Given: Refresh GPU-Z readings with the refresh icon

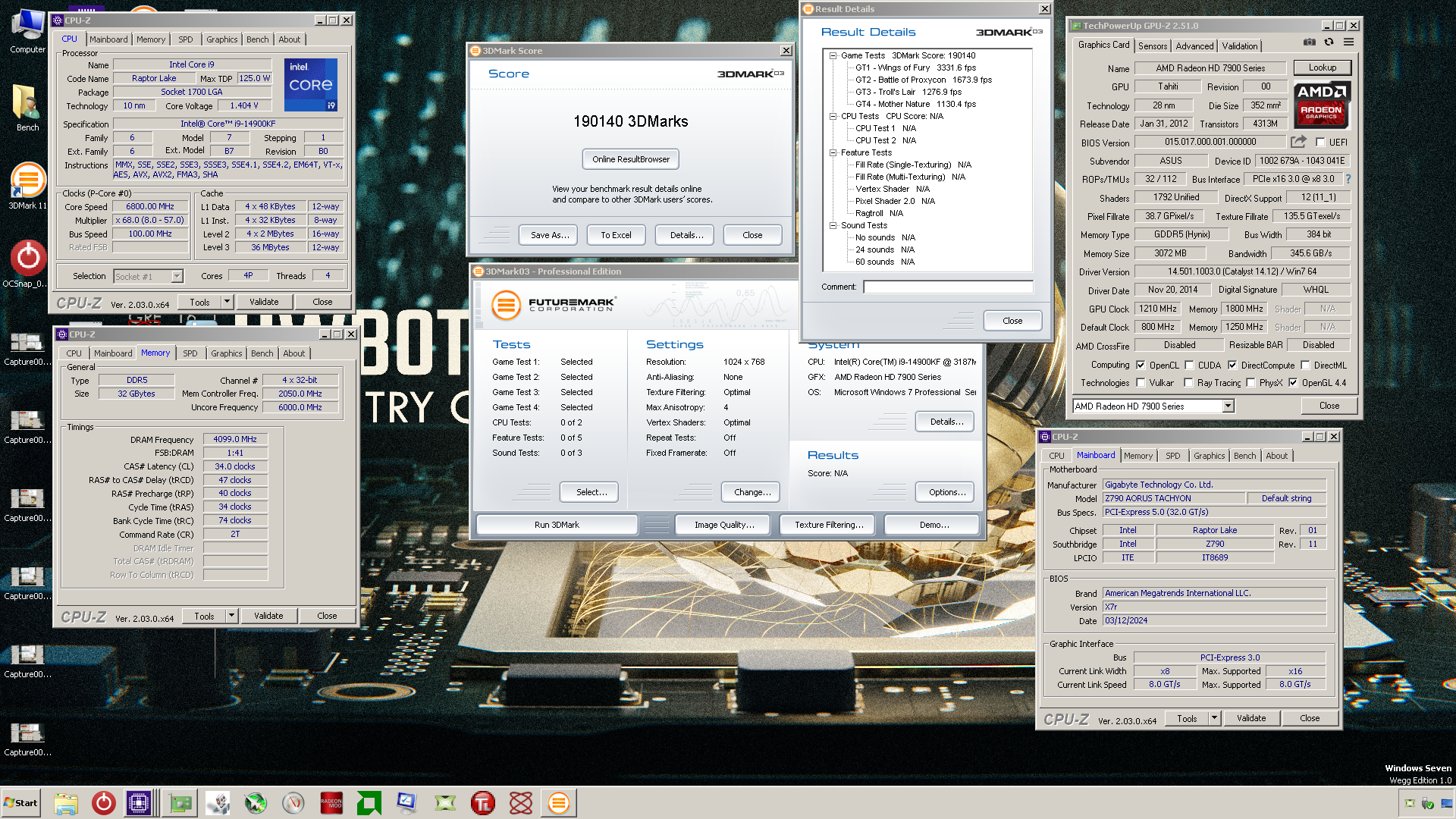Looking at the screenshot, I should tap(1329, 42).
